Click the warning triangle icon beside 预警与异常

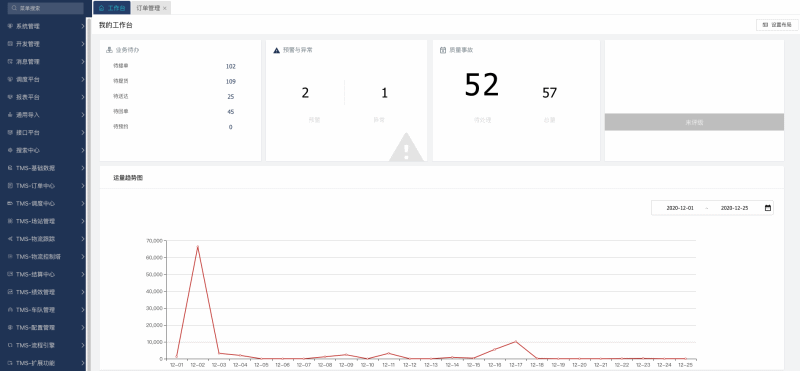(x=277, y=51)
